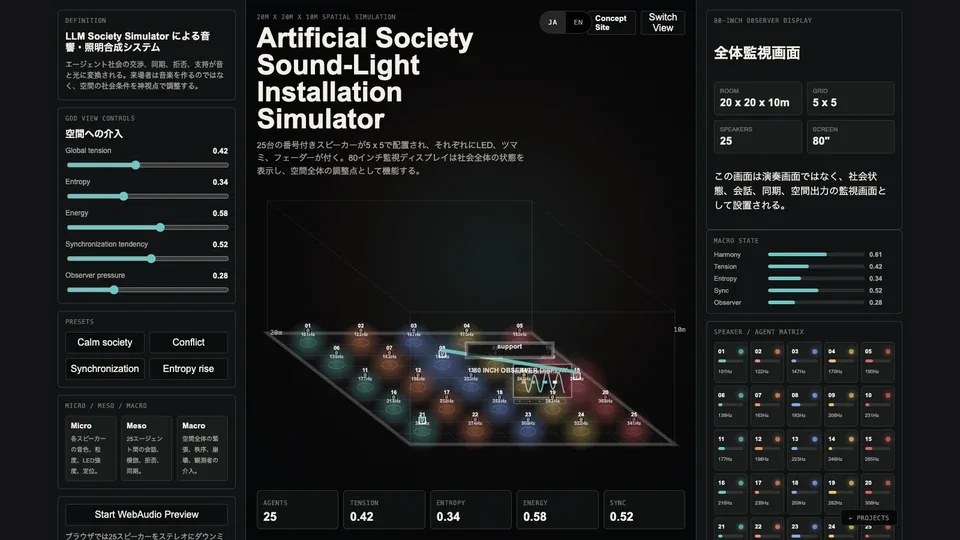
Task: Apply the Synchronization preset
Action: tap(105, 369)
